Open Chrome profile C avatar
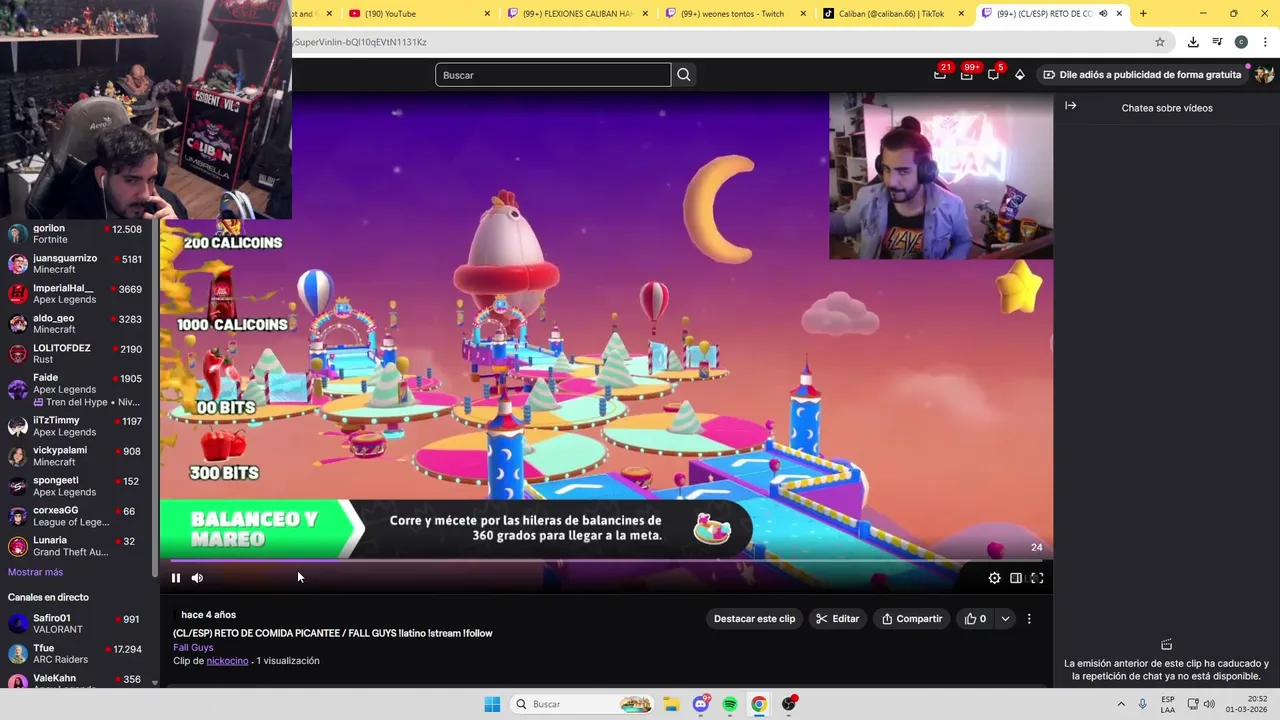Screen dimensions: 1280x720 pyautogui.click(x=1241, y=42)
